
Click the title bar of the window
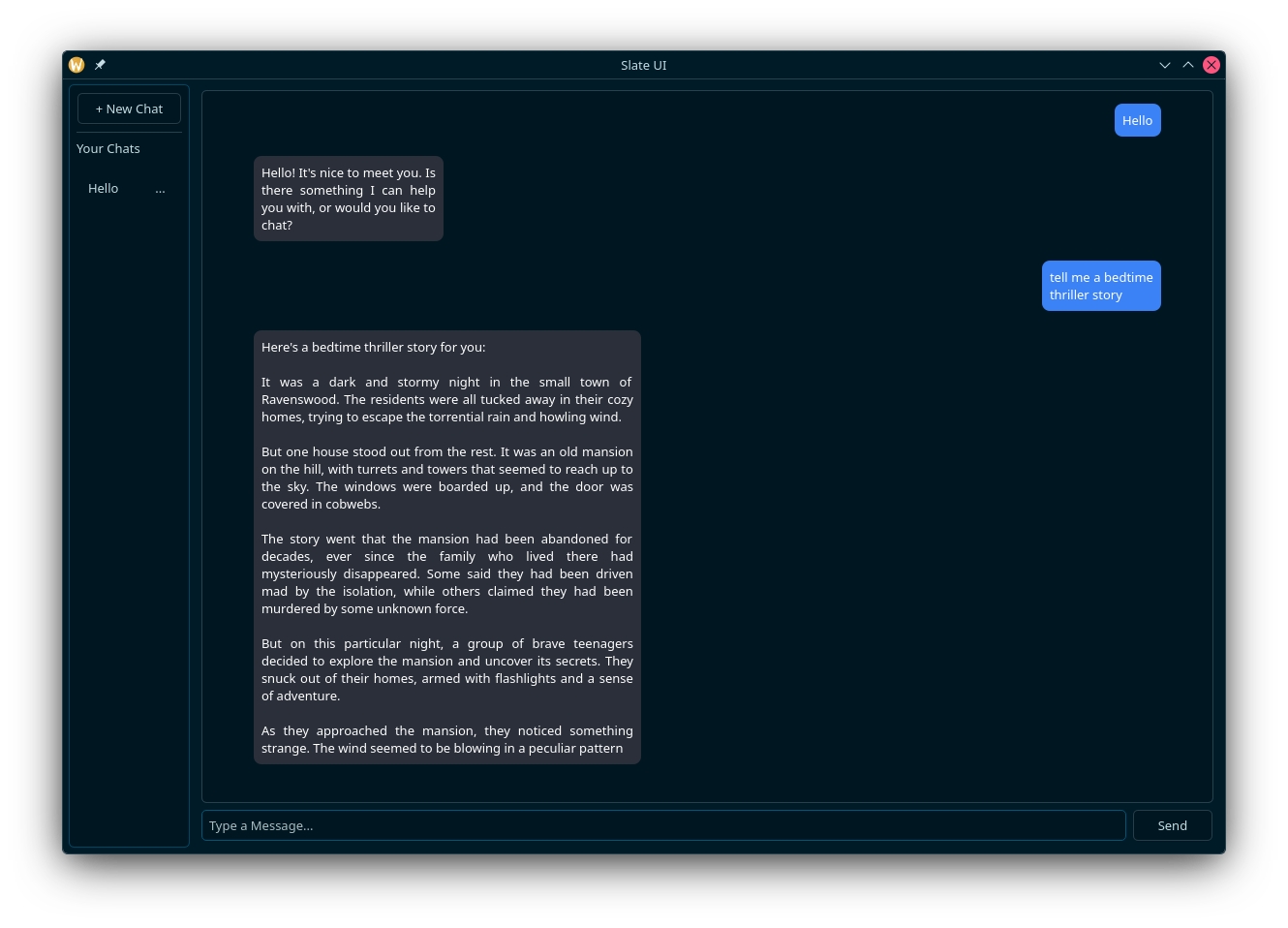pyautogui.click(x=436, y=65)
